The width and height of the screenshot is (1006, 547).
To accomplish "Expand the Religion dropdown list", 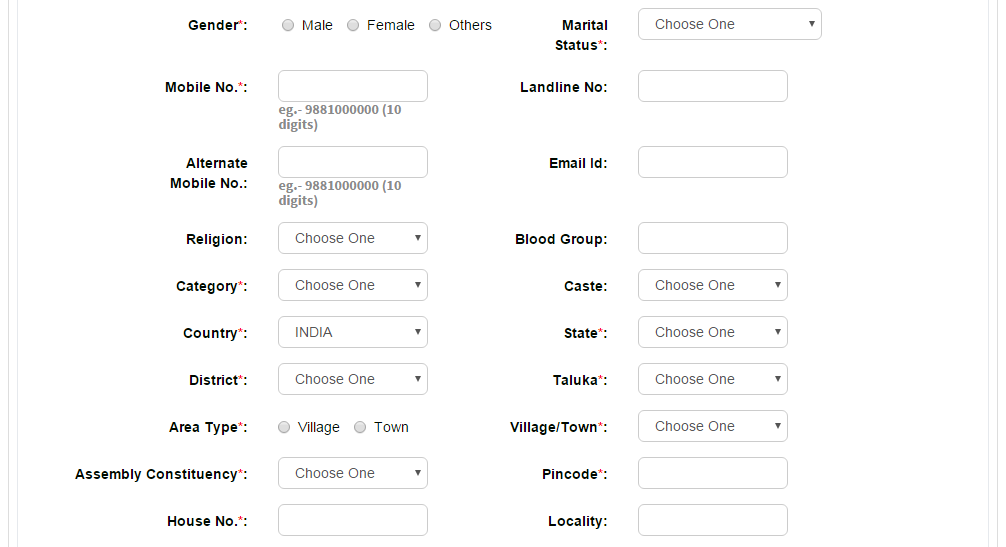I will [353, 239].
